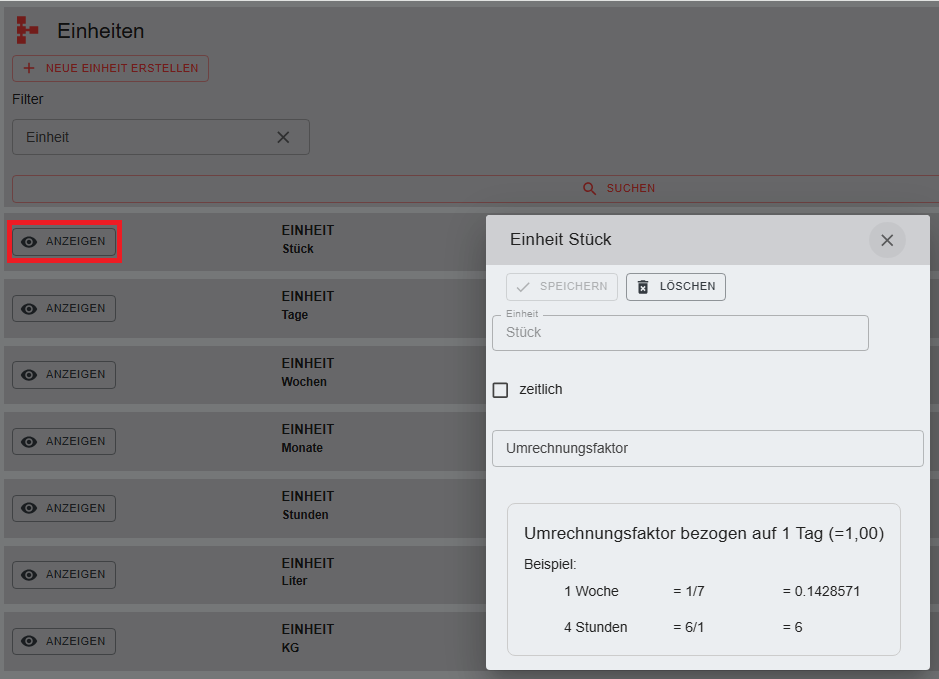Click the eye icon in Tage row
The image size is (939, 679).
(29, 309)
